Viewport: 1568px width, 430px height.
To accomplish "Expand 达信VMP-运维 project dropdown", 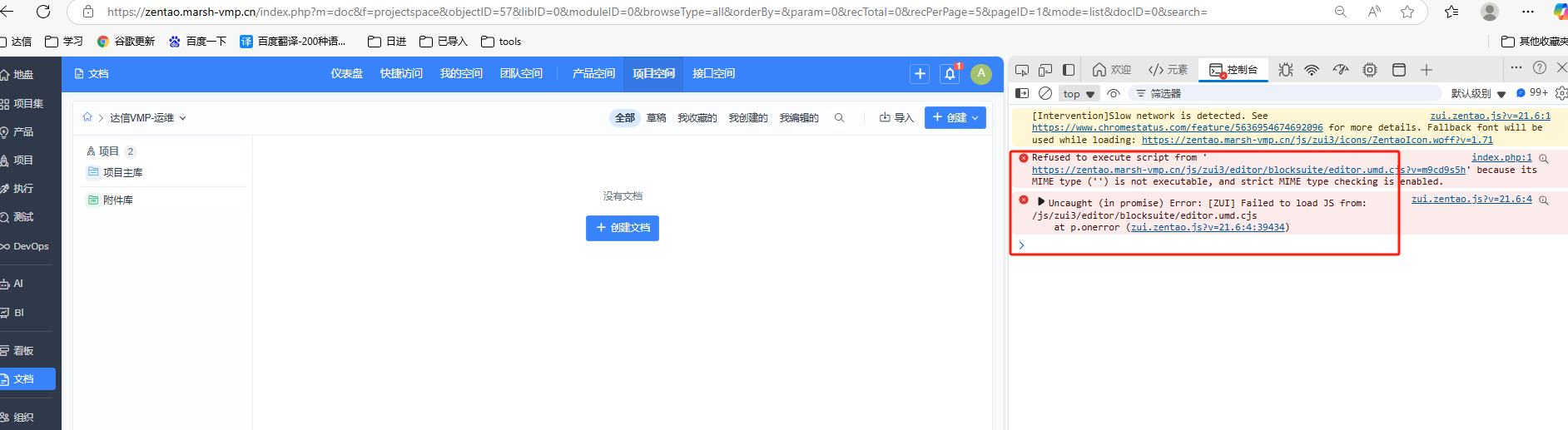I will pos(148,118).
